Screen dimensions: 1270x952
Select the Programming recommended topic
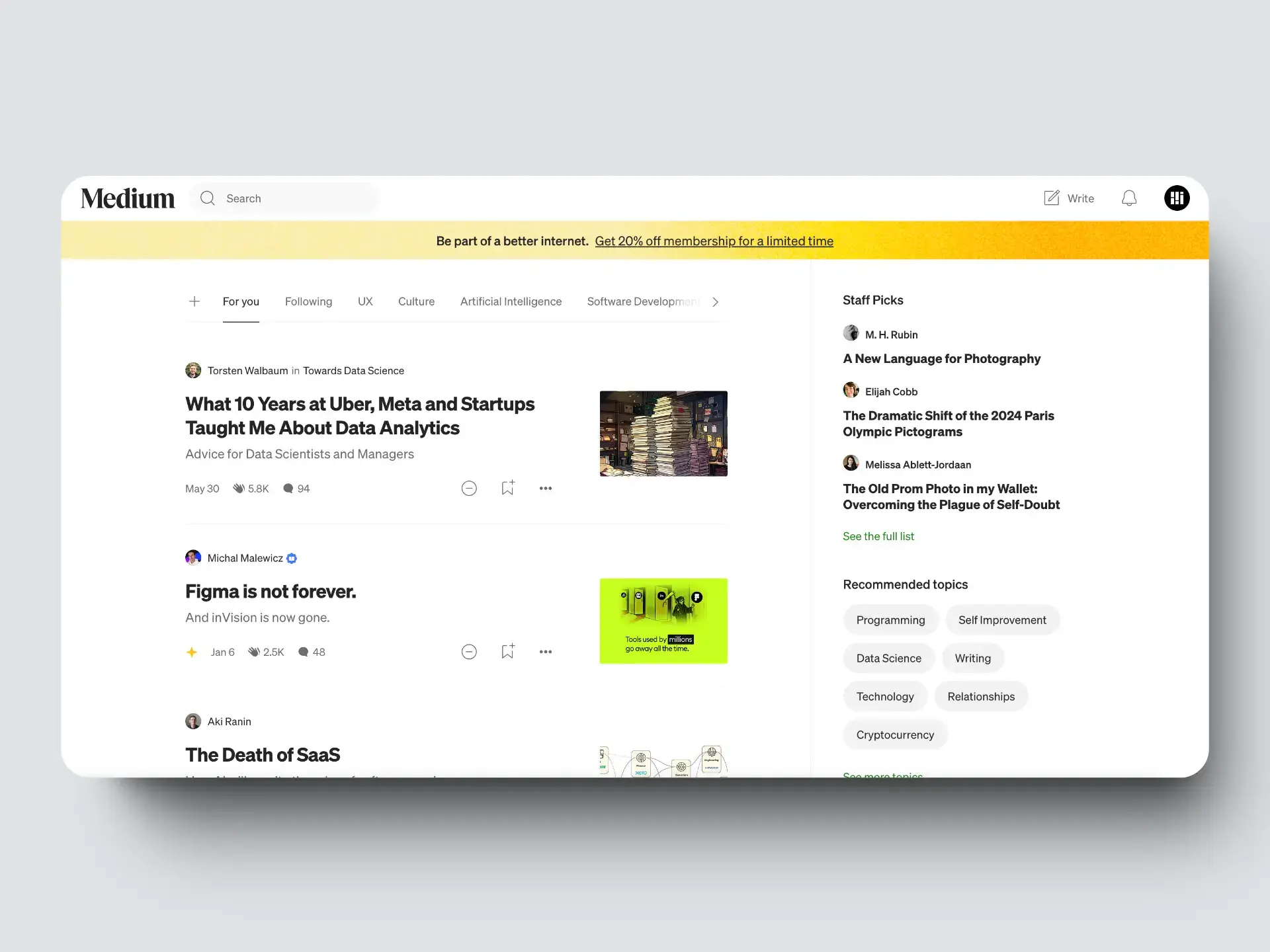point(890,620)
